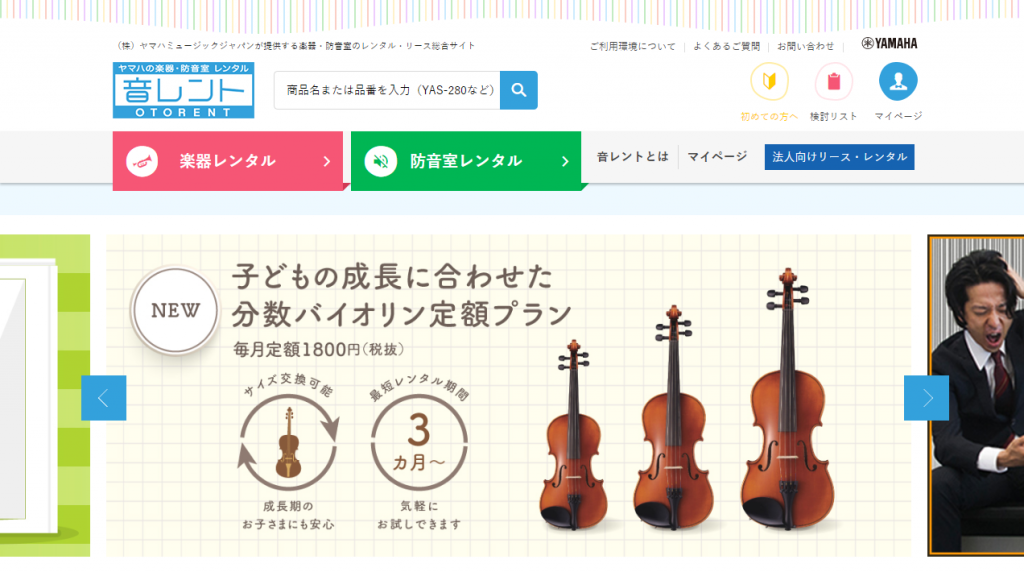Open the 検討リスト clipboard icon
The height and width of the screenshot is (572, 1024).
click(833, 82)
